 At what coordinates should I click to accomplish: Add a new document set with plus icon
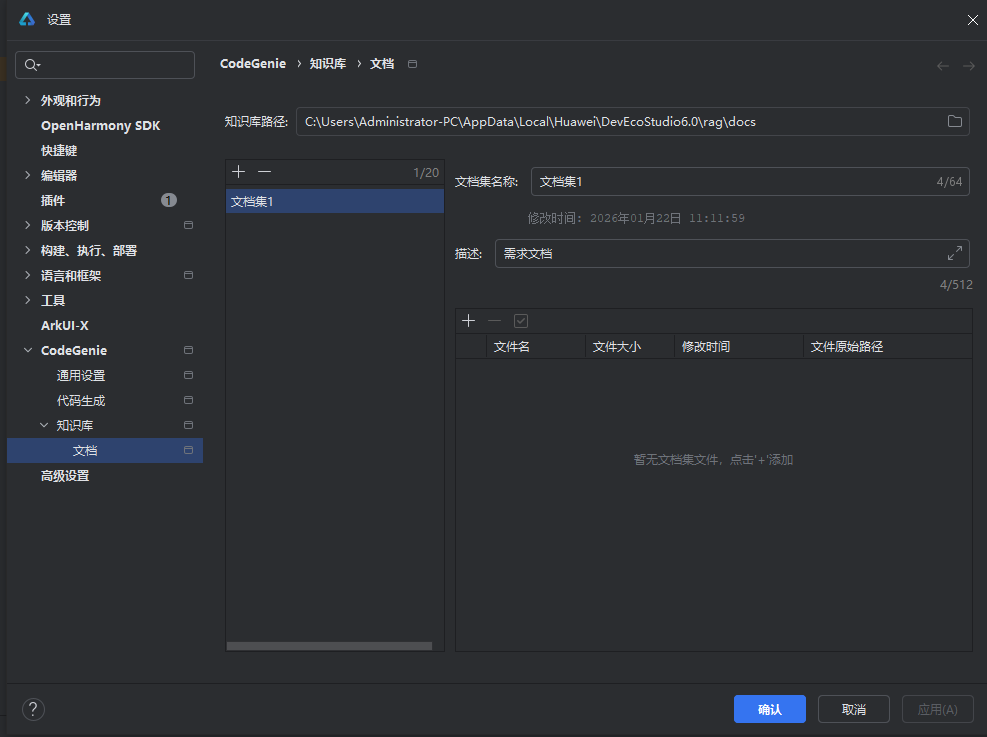point(239,171)
